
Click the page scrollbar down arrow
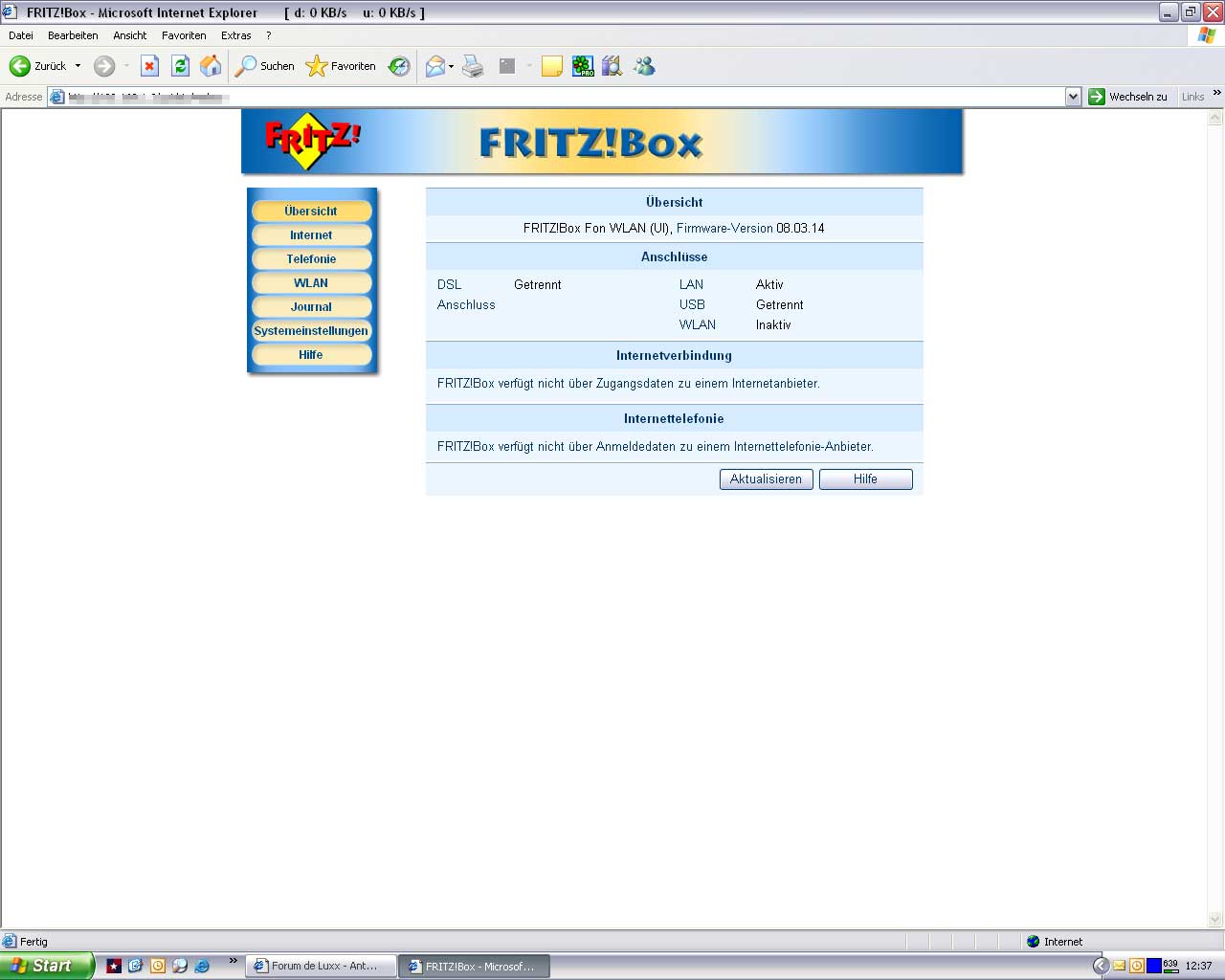click(x=1215, y=920)
